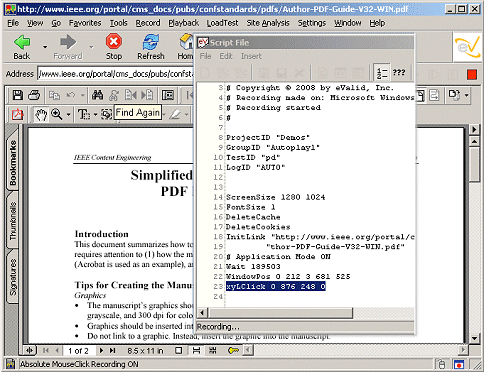
Task: Open the File menu in main window
Action: point(13,23)
